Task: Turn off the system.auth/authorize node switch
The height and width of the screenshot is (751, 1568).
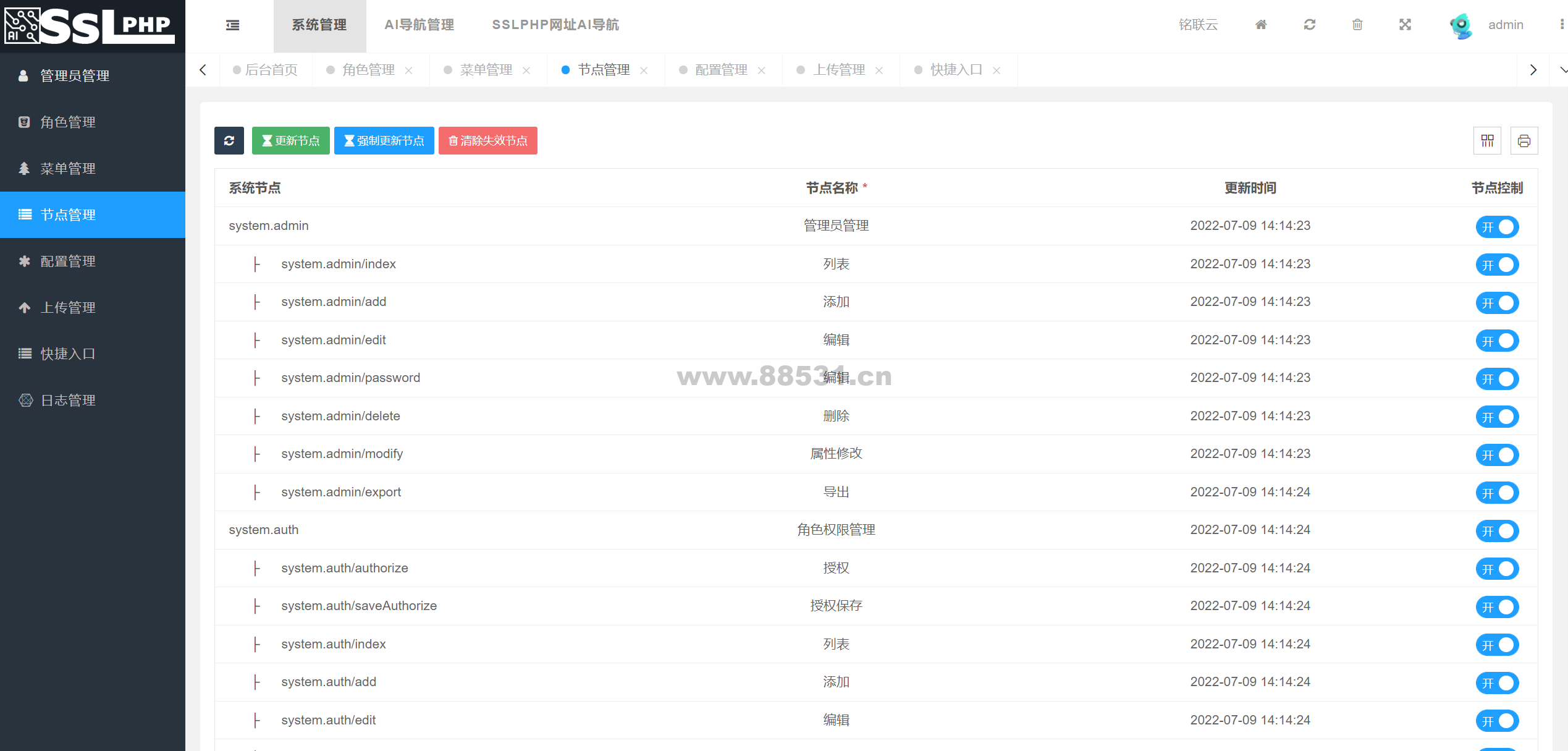Action: pos(1497,569)
